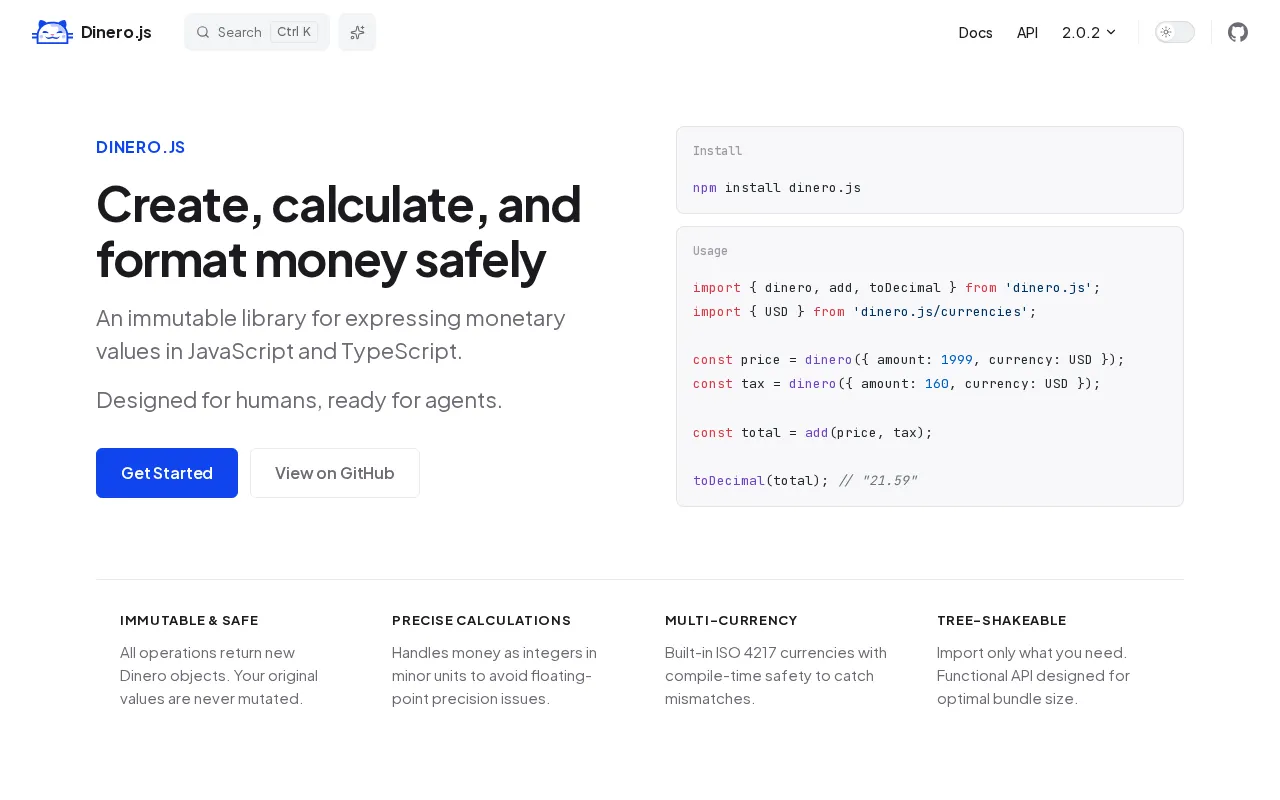Click the MULTI-CURRENCY feature title
Image resolution: width=1280 pixels, height=800 pixels.
click(731, 620)
